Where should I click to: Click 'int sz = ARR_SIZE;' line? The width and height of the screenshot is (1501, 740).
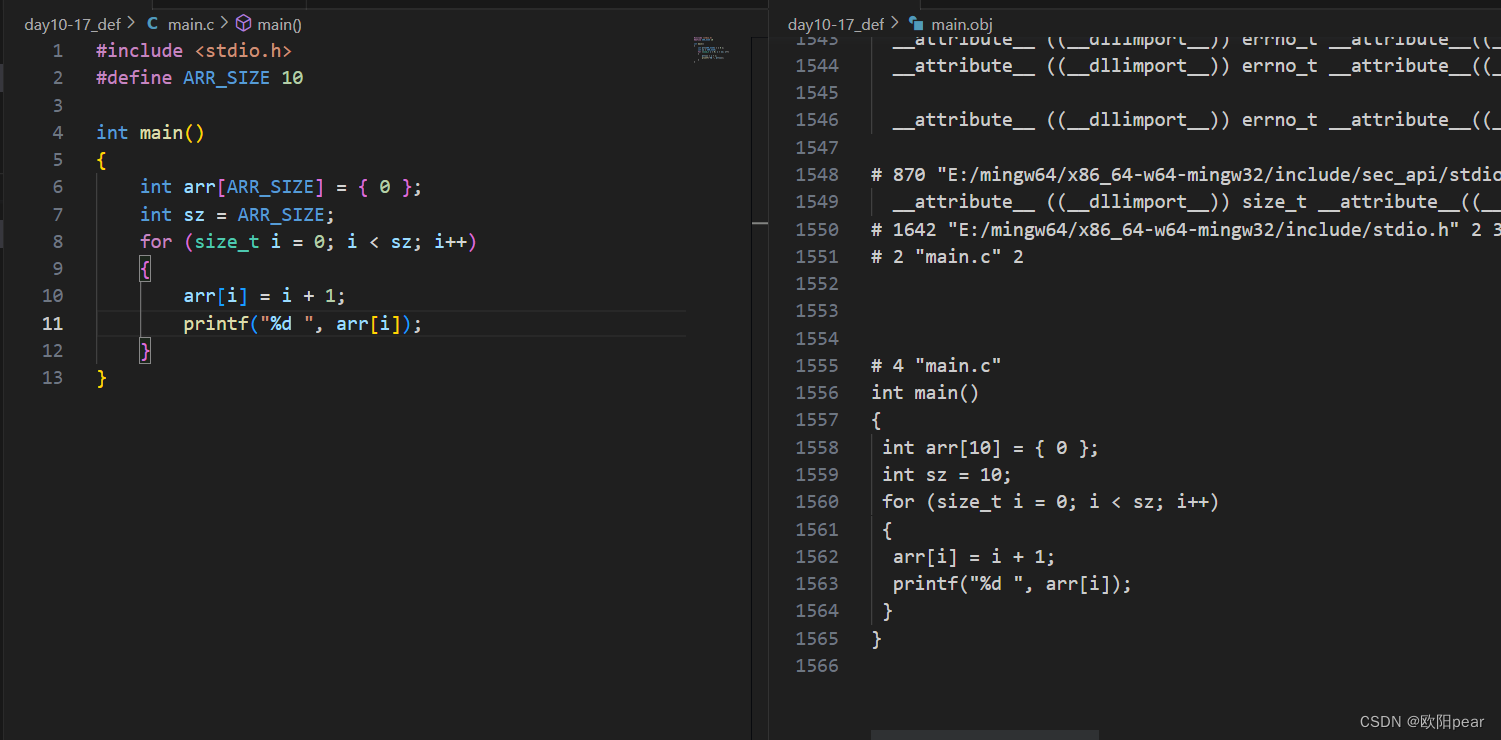(238, 214)
